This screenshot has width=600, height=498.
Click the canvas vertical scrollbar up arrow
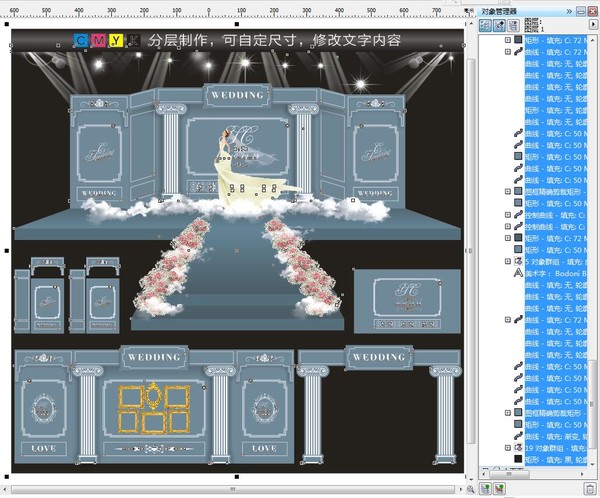point(470,24)
